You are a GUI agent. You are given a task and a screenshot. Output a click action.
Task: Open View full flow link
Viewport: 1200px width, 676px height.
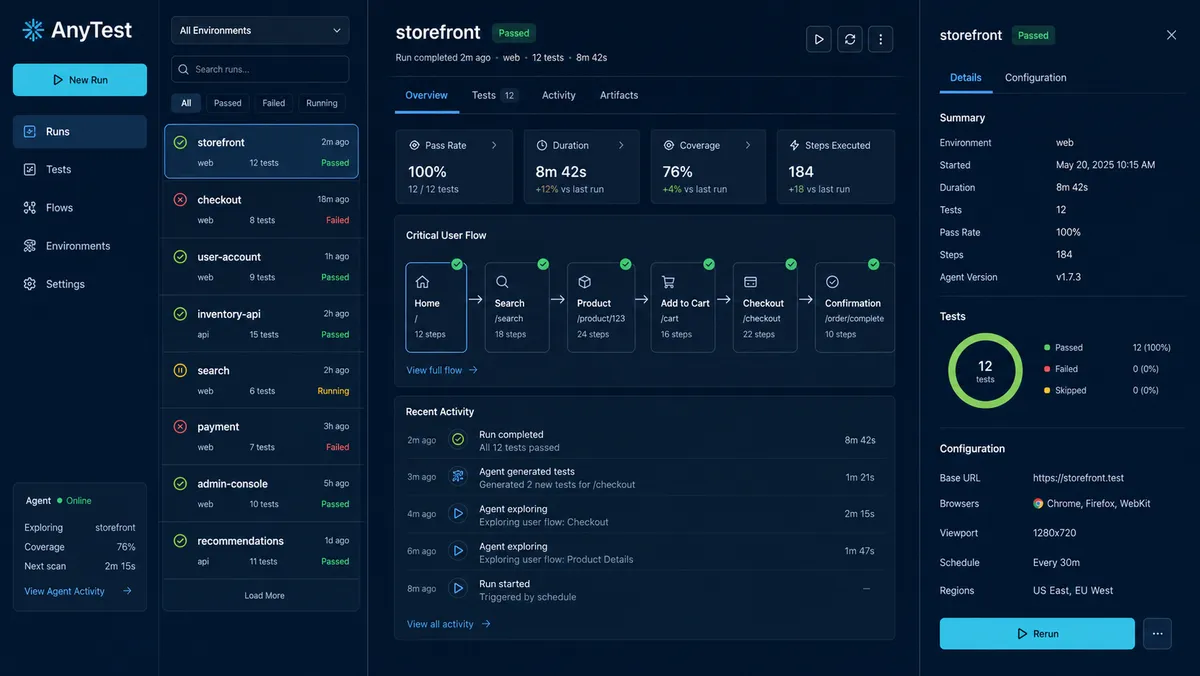point(442,370)
